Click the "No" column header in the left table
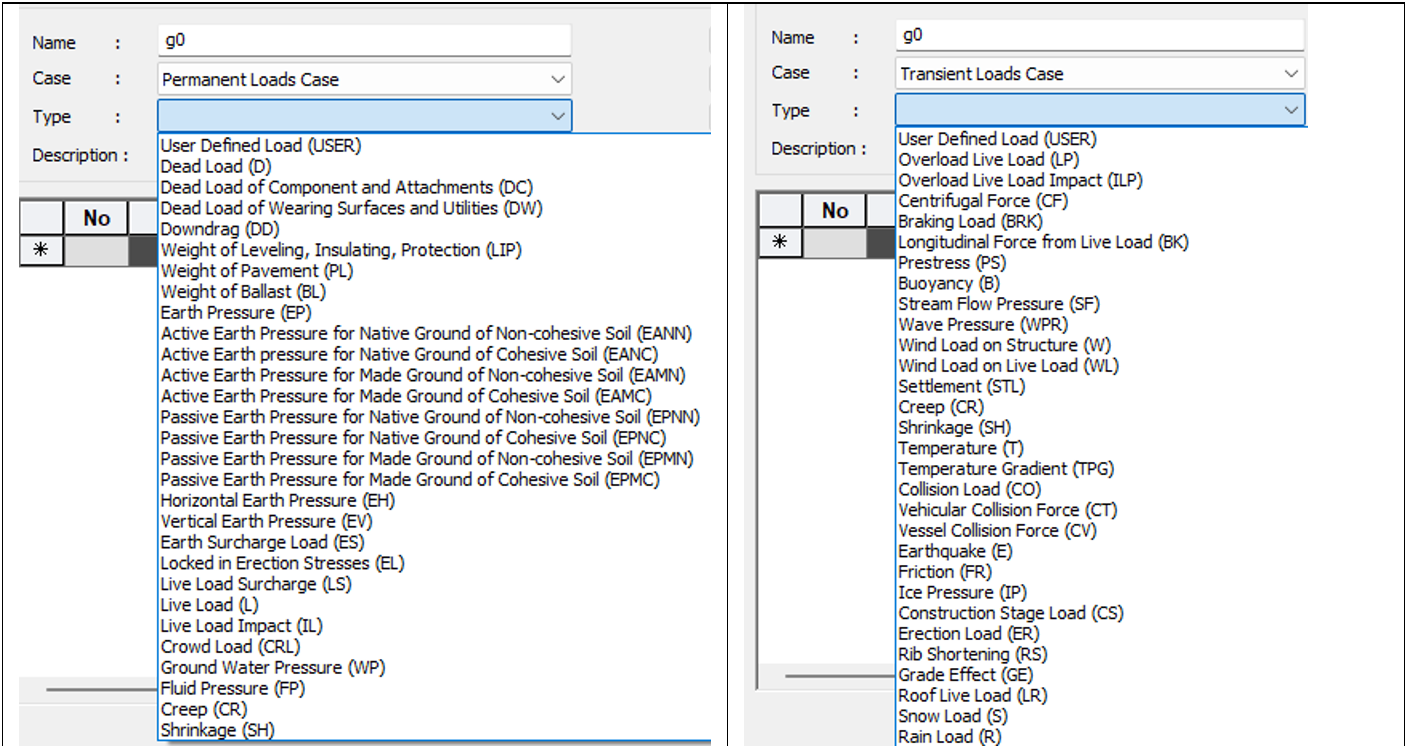 coord(96,218)
